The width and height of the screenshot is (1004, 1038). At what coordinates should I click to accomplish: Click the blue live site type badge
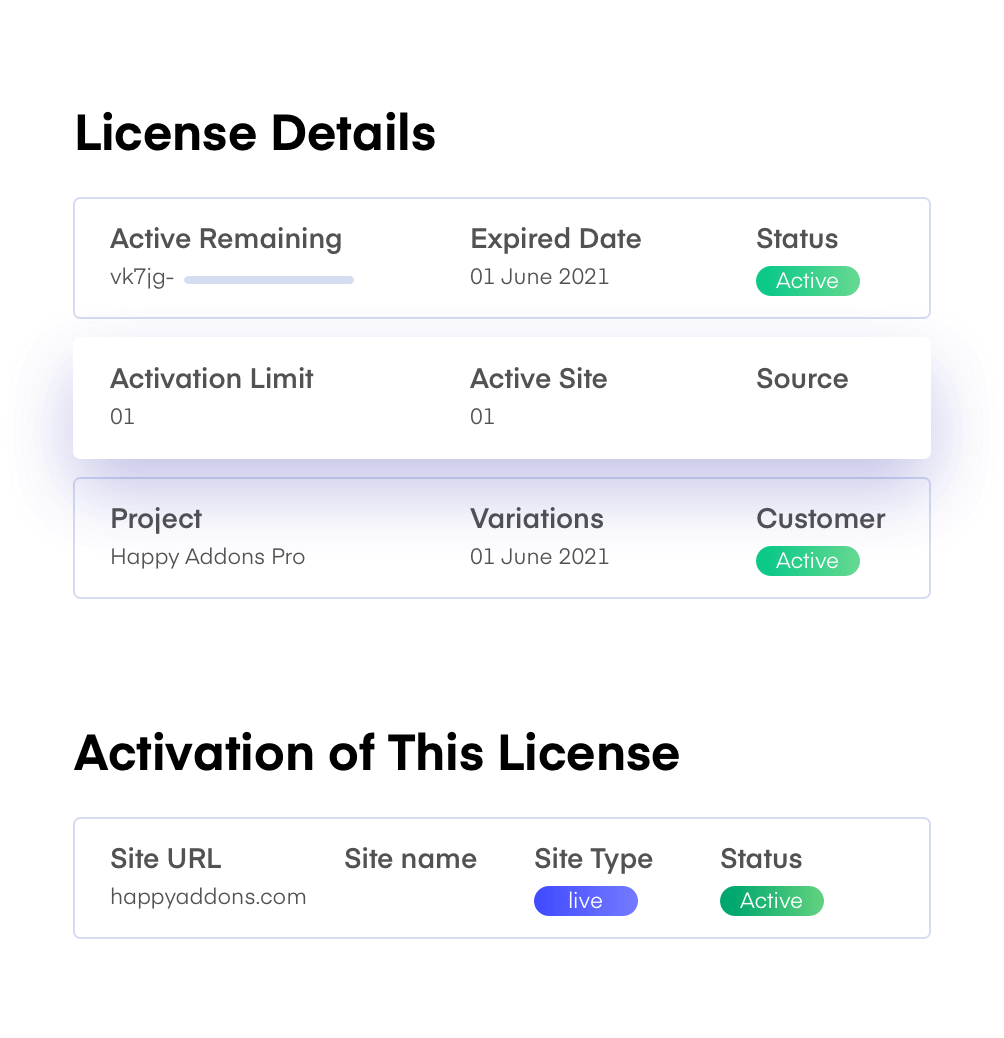pos(586,901)
